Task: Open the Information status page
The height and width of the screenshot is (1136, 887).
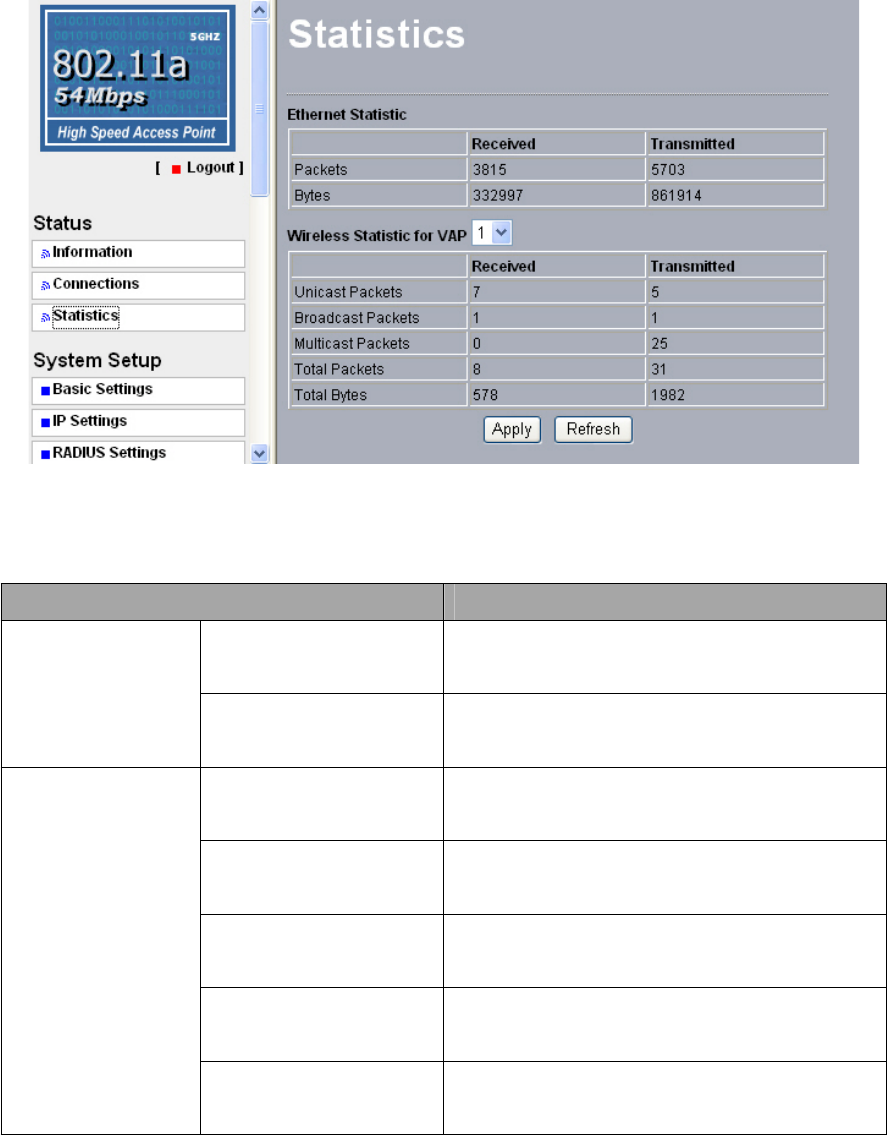Action: point(138,254)
